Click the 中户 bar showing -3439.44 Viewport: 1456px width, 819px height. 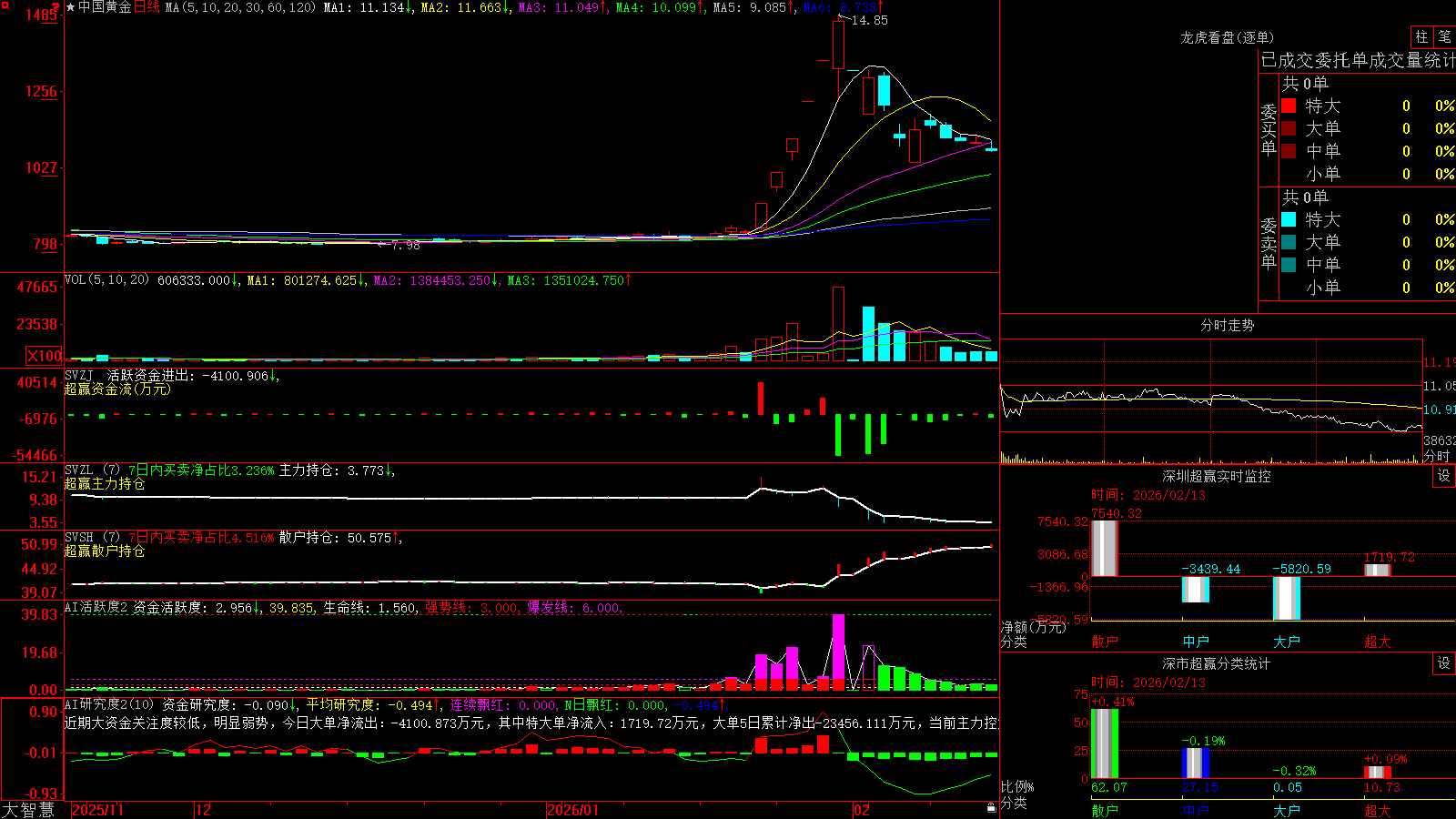[1195, 590]
